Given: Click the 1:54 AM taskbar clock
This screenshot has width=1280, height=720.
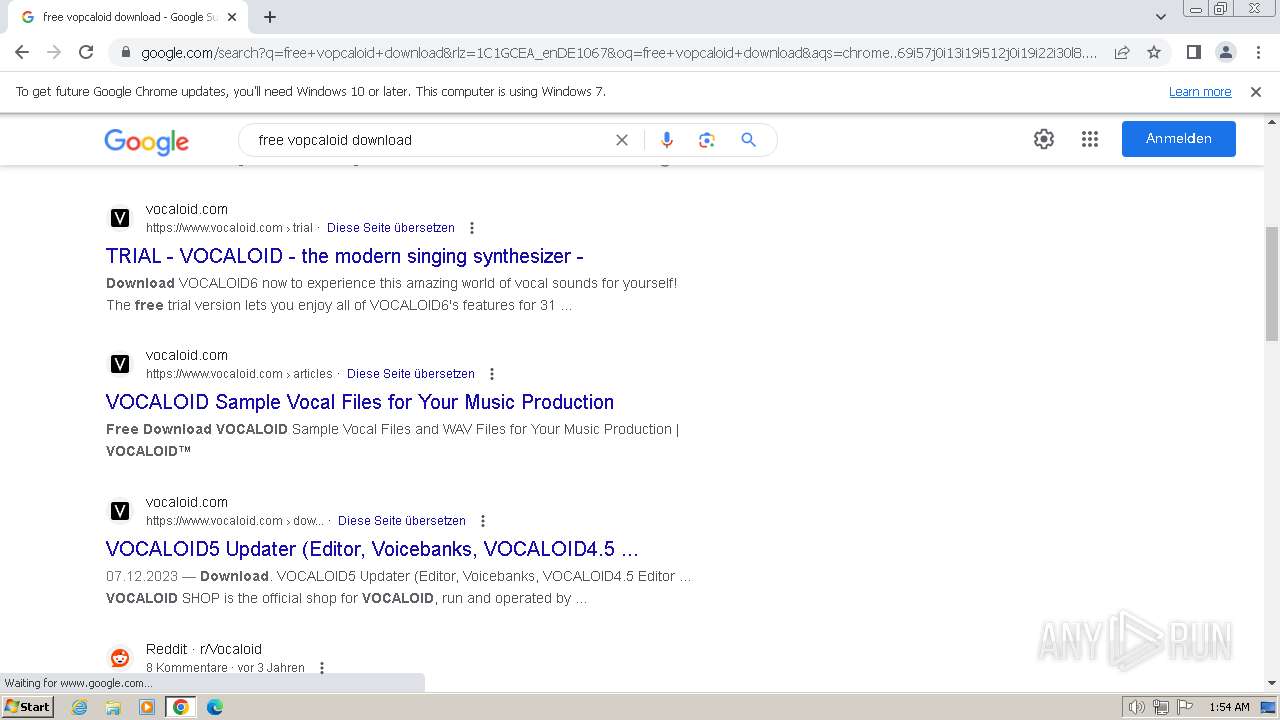Looking at the screenshot, I should point(1229,707).
